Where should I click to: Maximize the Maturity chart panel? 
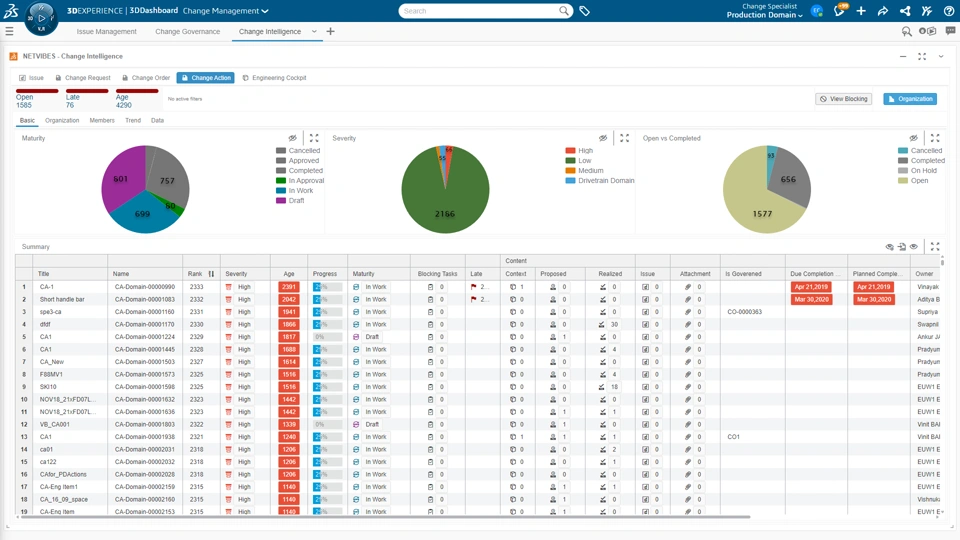[314, 138]
